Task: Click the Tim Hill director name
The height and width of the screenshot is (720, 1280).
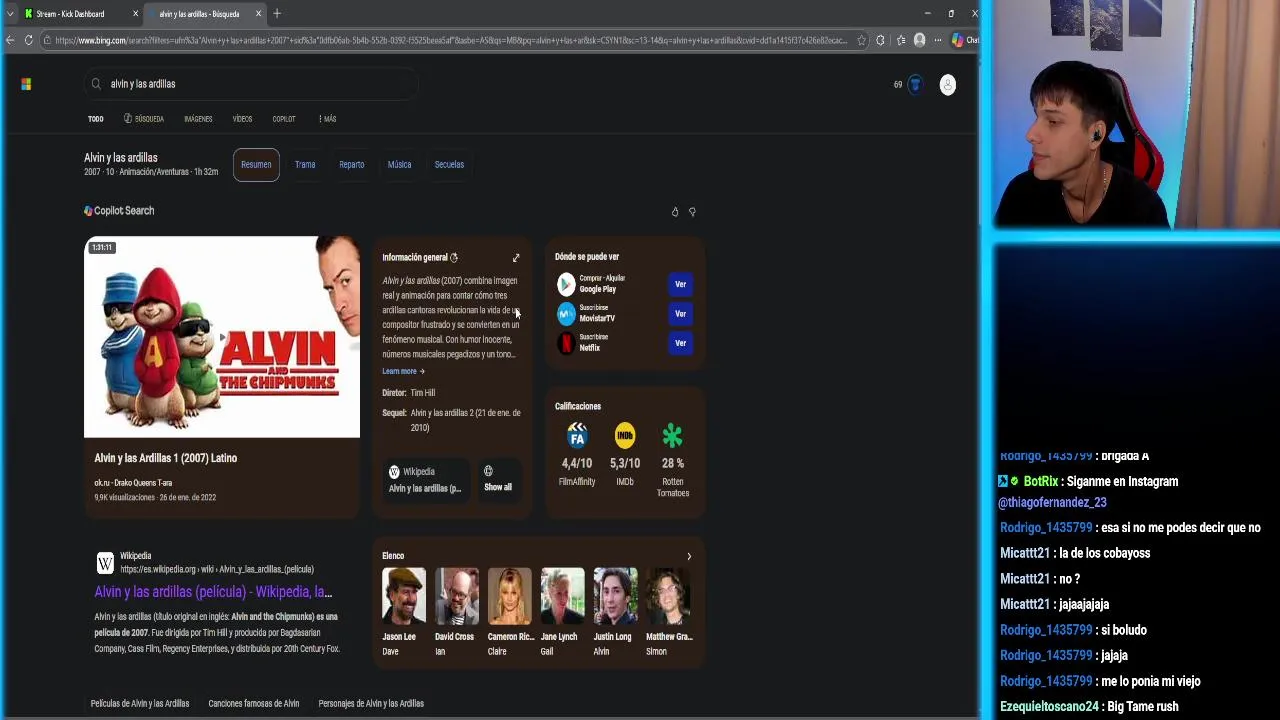Action: tap(422, 393)
